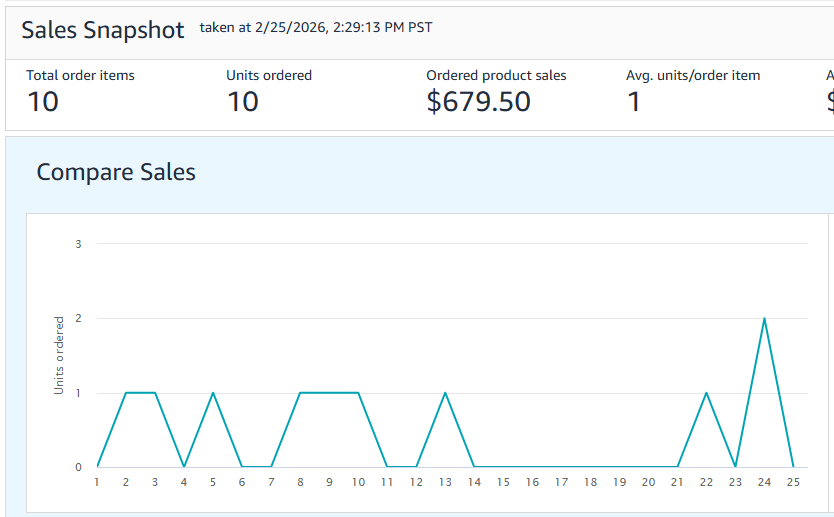
Task: Click the Ordered product sales $679.50 amount
Action: [x=478, y=101]
